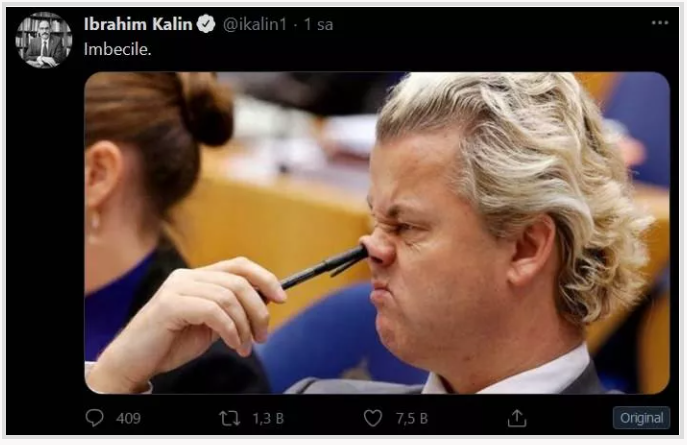The height and width of the screenshot is (445, 687).
Task: Click the retweet arrows icon
Action: 230,418
